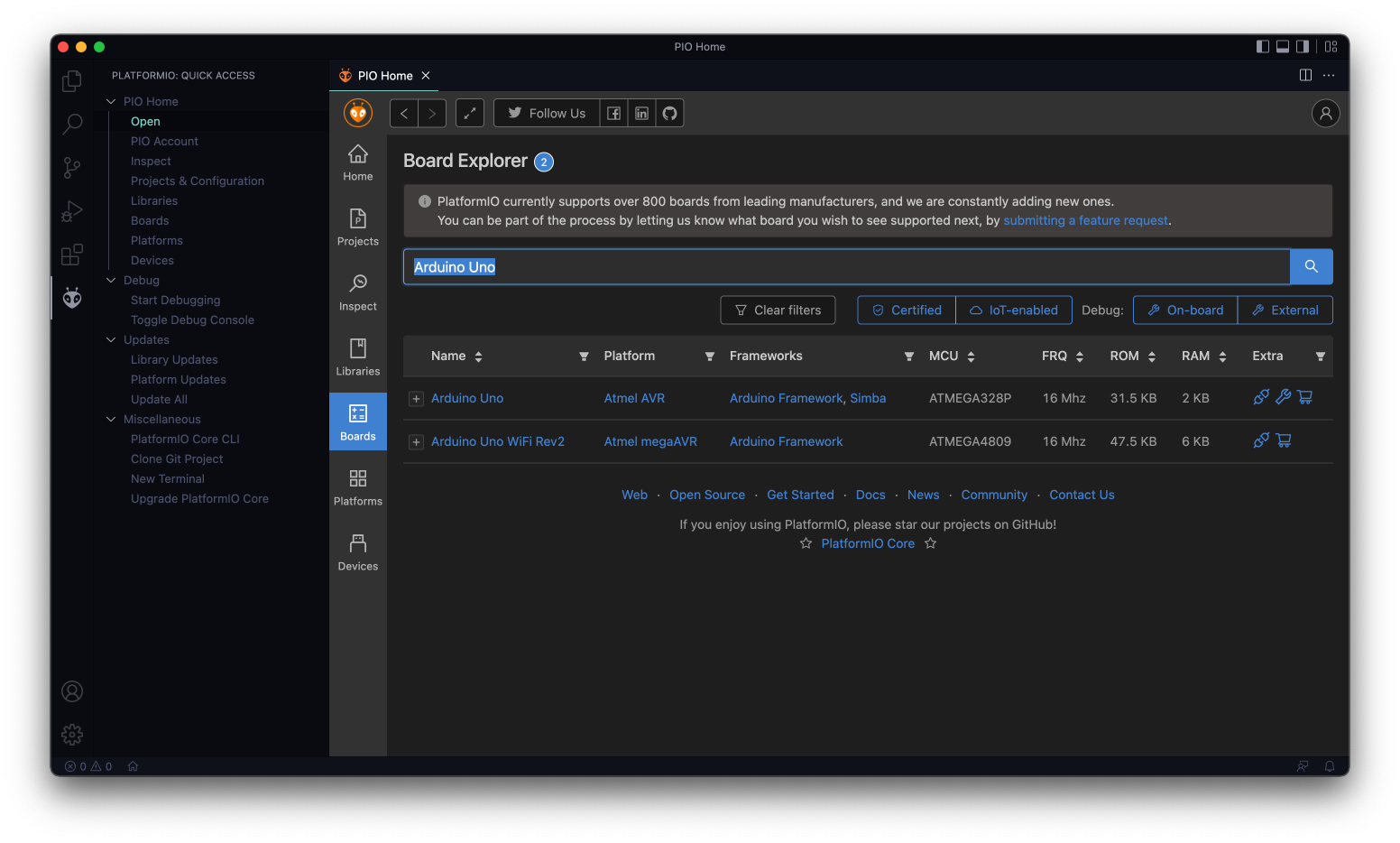Click the board search input field
Viewport: 1400px width, 843px height.
point(846,266)
